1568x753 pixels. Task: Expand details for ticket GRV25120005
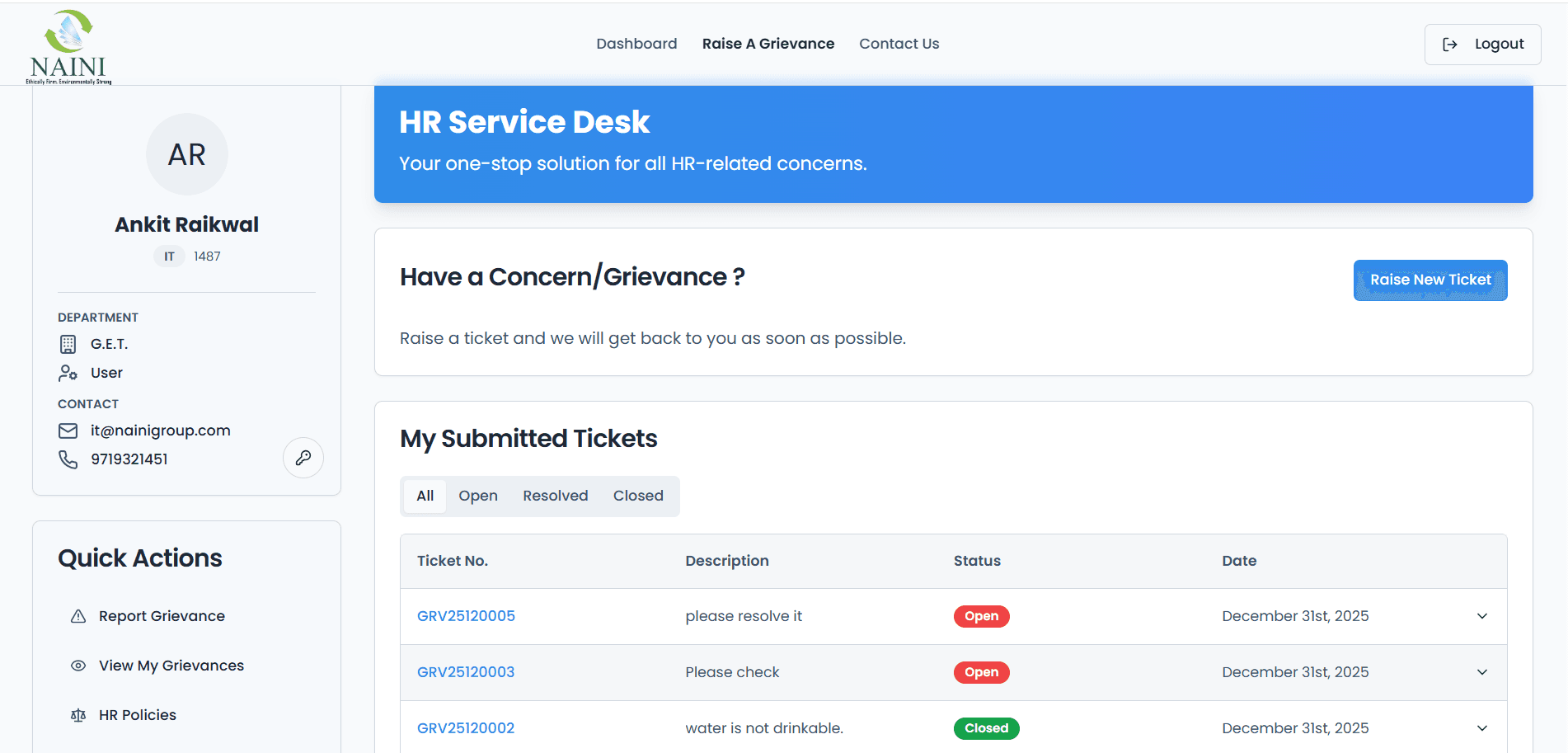click(1481, 616)
